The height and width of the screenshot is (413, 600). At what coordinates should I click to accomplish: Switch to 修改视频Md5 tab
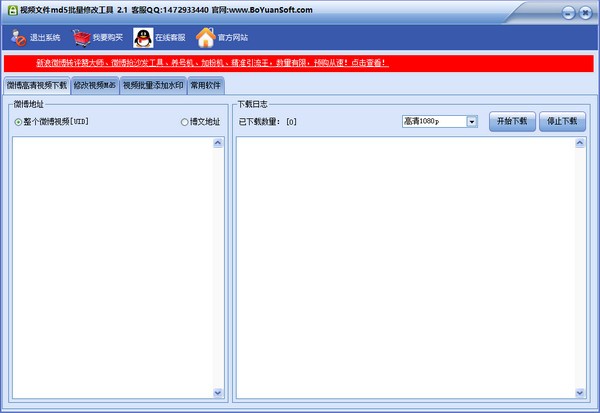tap(95, 86)
